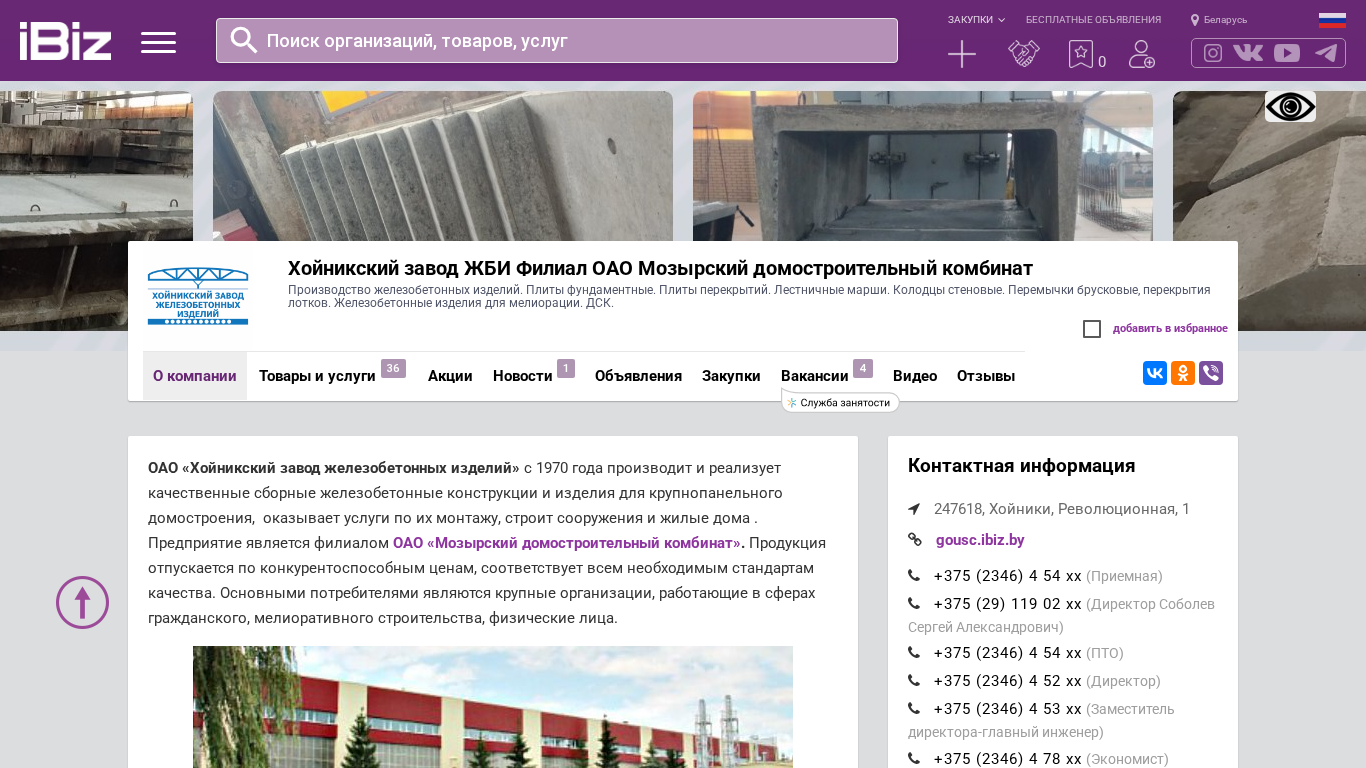
Task: Switch to the Акции tab
Action: click(x=450, y=376)
